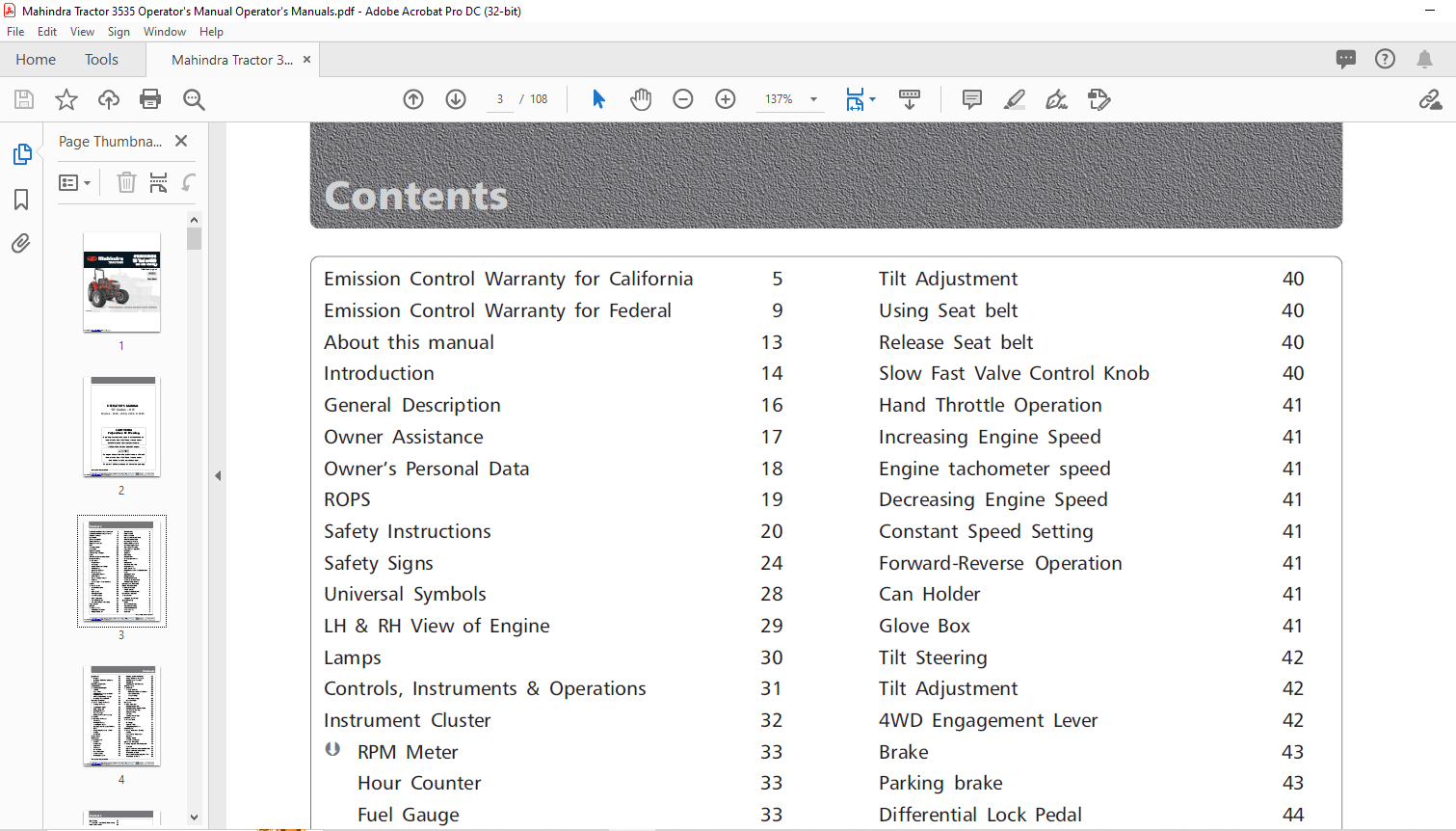The height and width of the screenshot is (831, 1456).
Task: Rotate pages icon in thumbnail panel
Action: (189, 182)
